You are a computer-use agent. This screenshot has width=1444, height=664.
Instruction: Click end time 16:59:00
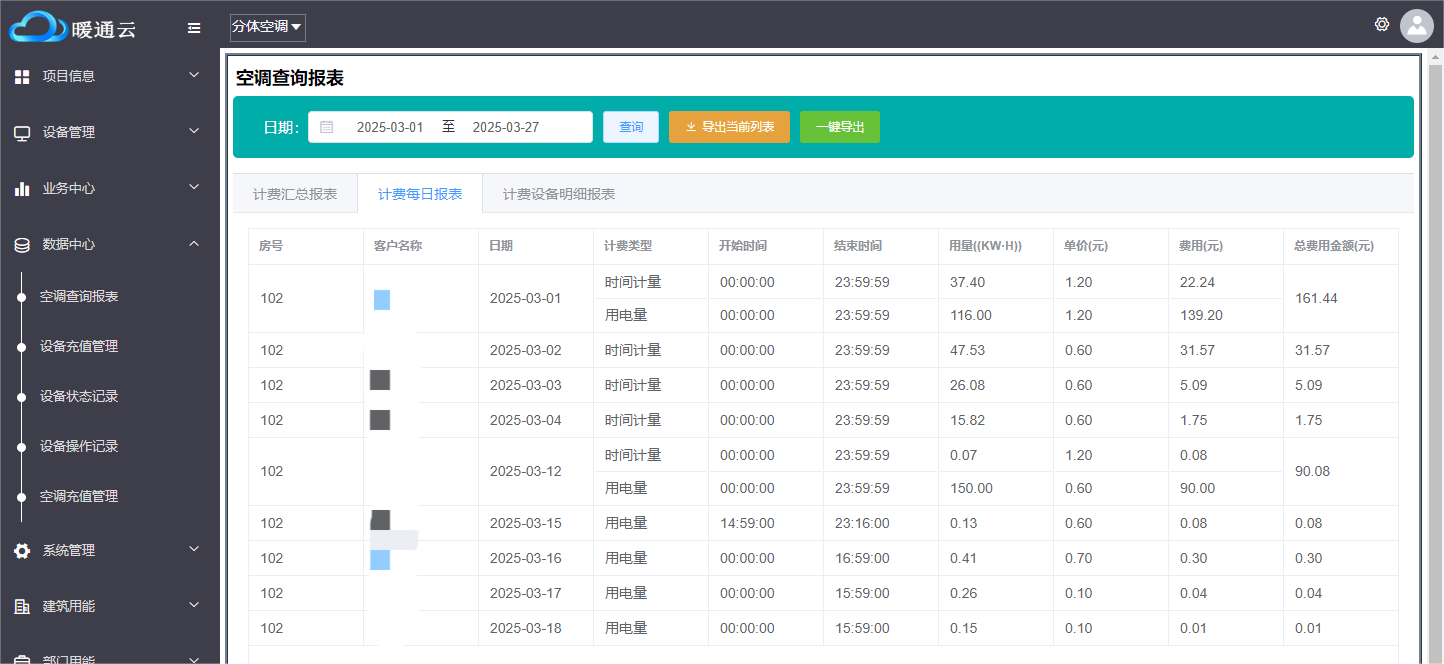tap(862, 558)
